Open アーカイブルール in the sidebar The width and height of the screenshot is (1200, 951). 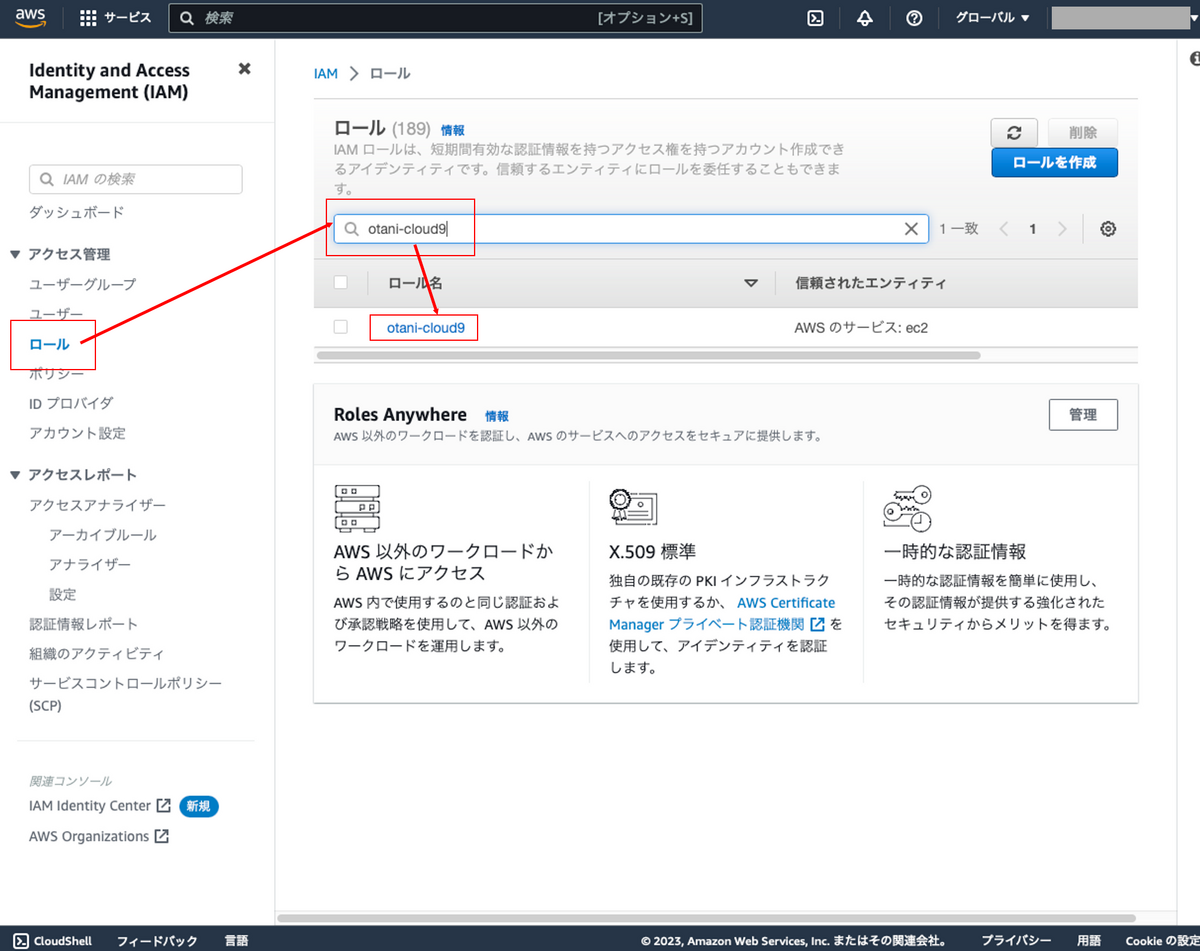pyautogui.click(x=103, y=535)
